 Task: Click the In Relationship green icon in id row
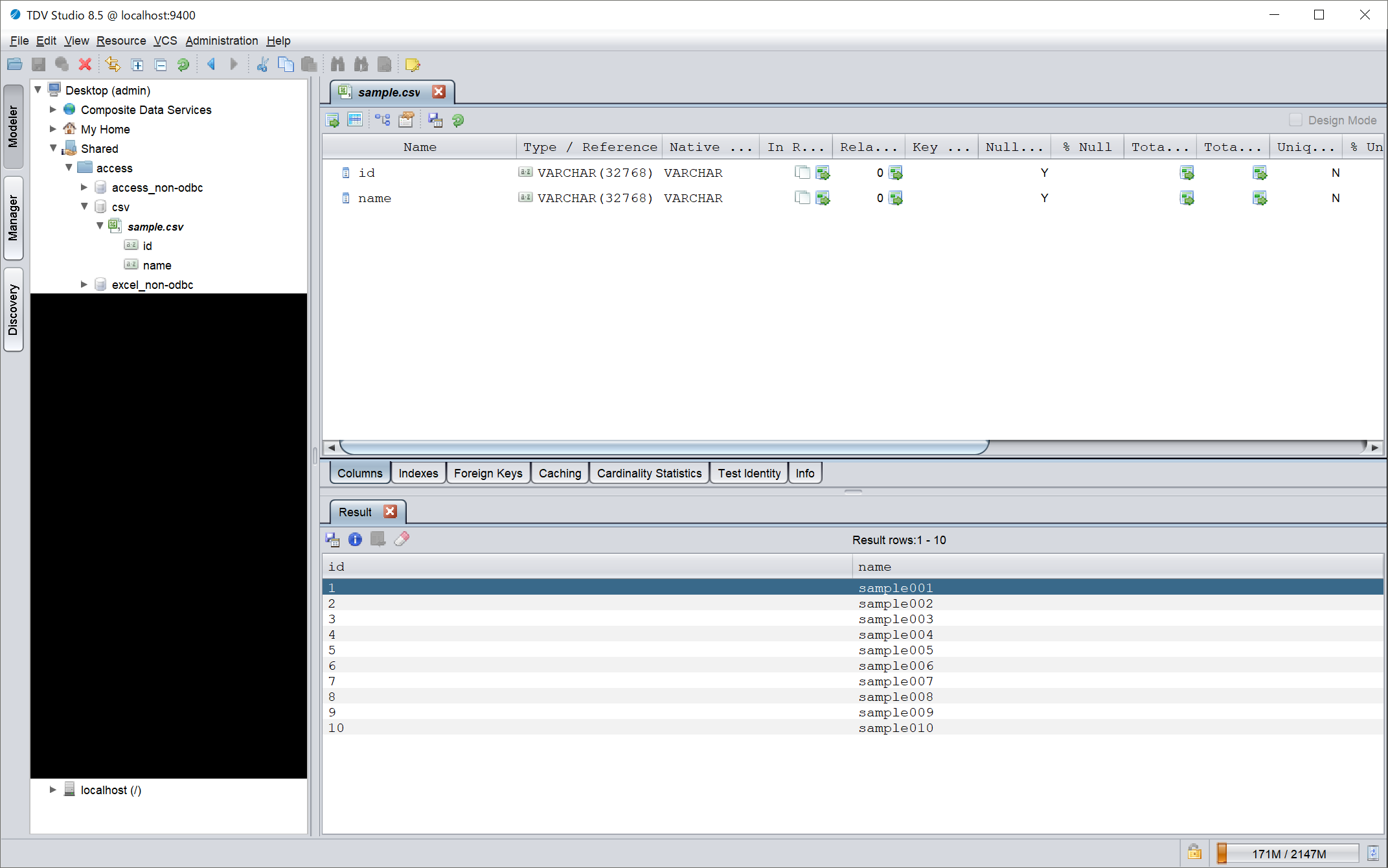[x=823, y=172]
